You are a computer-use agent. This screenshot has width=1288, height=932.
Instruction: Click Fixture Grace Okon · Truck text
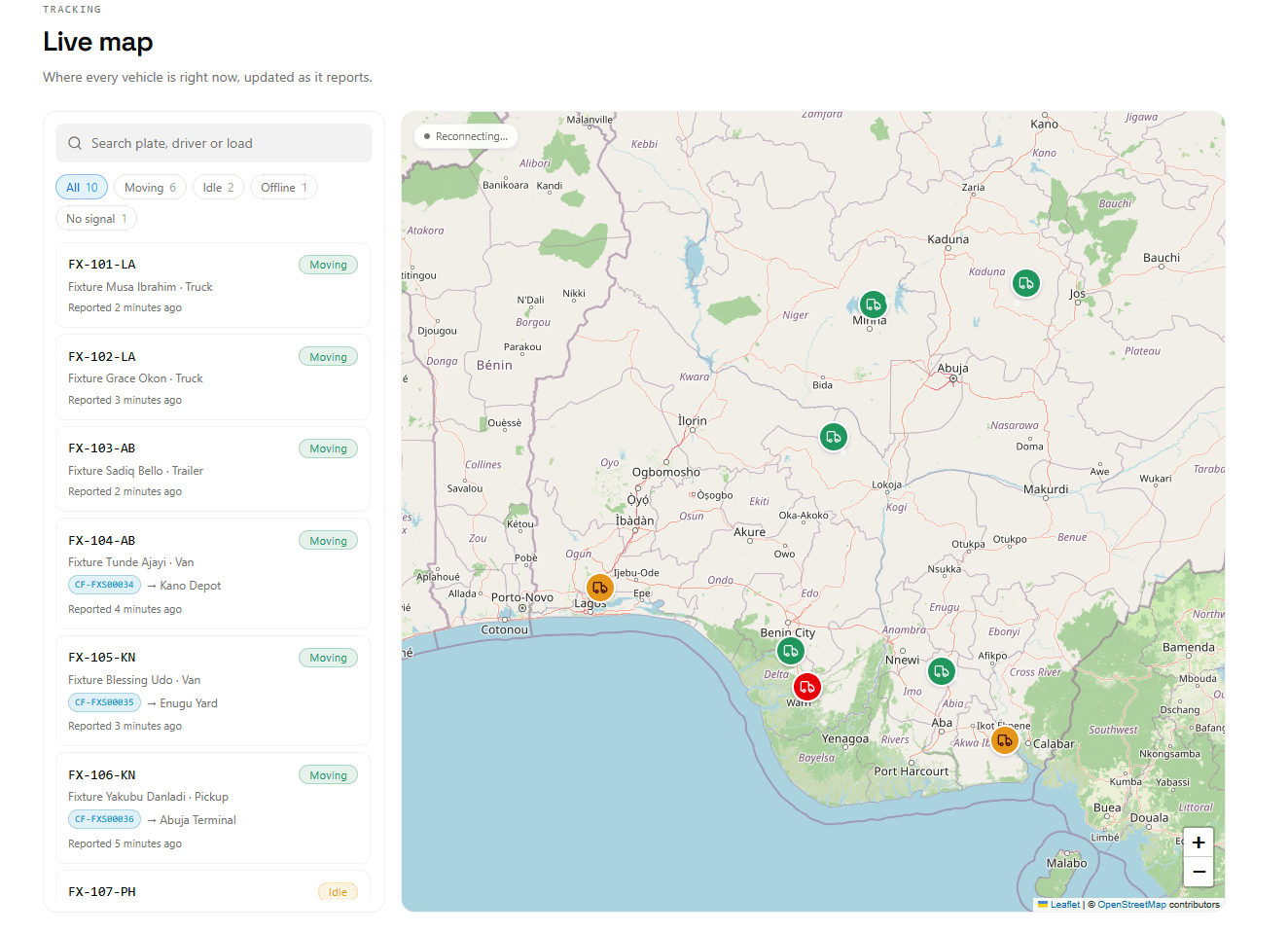point(135,378)
